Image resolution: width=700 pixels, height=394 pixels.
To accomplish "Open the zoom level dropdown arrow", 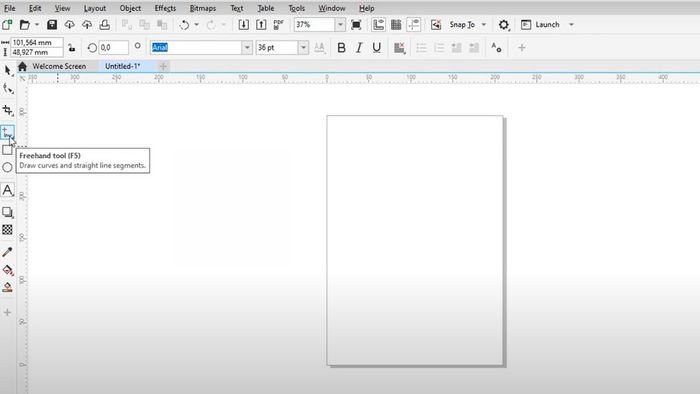I will point(340,25).
